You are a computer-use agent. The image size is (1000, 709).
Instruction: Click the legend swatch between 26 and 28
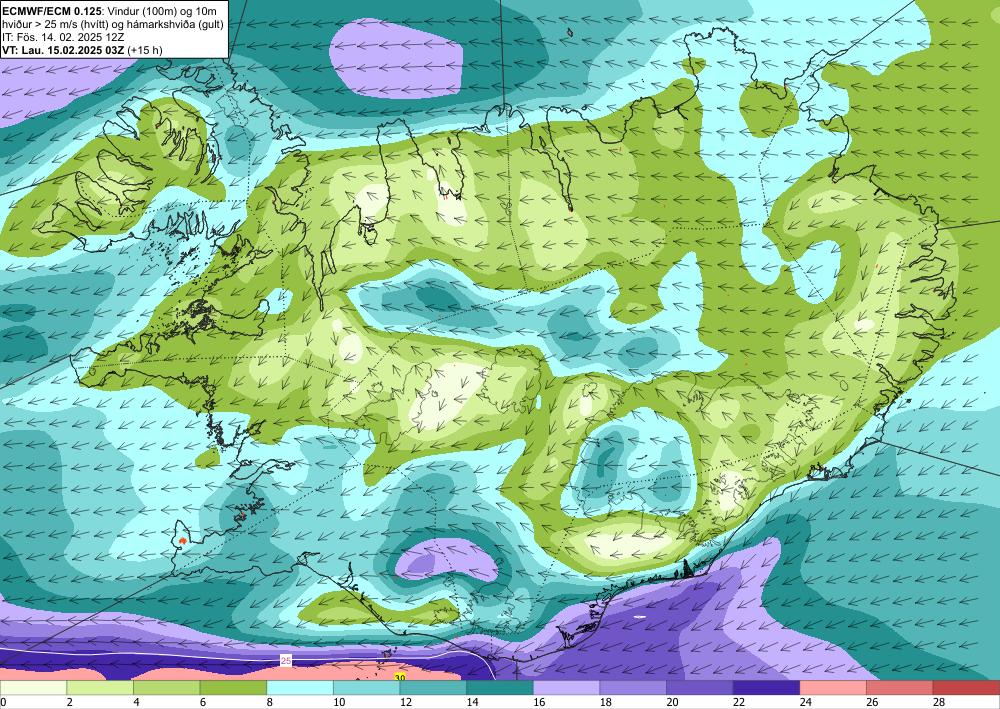click(x=899, y=688)
